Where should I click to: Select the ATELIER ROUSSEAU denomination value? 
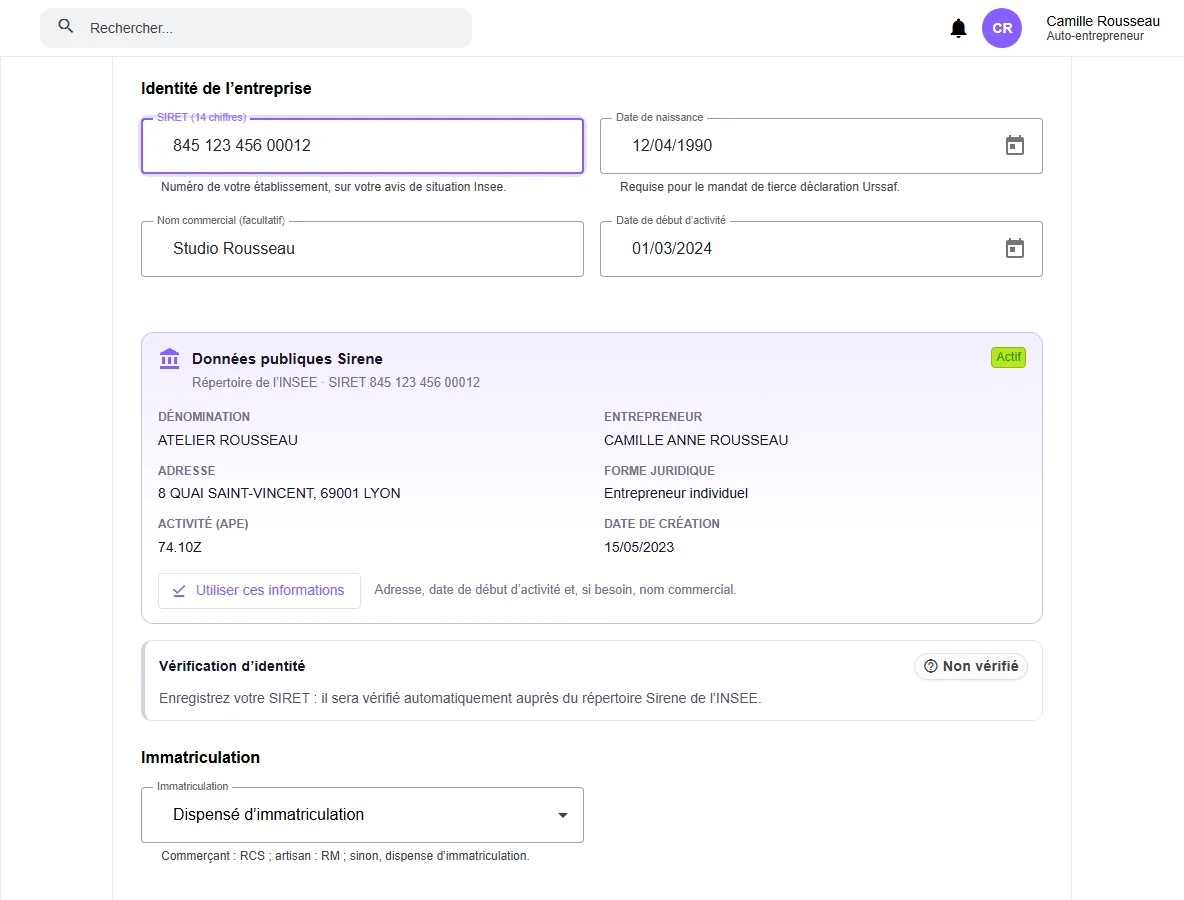coord(227,440)
